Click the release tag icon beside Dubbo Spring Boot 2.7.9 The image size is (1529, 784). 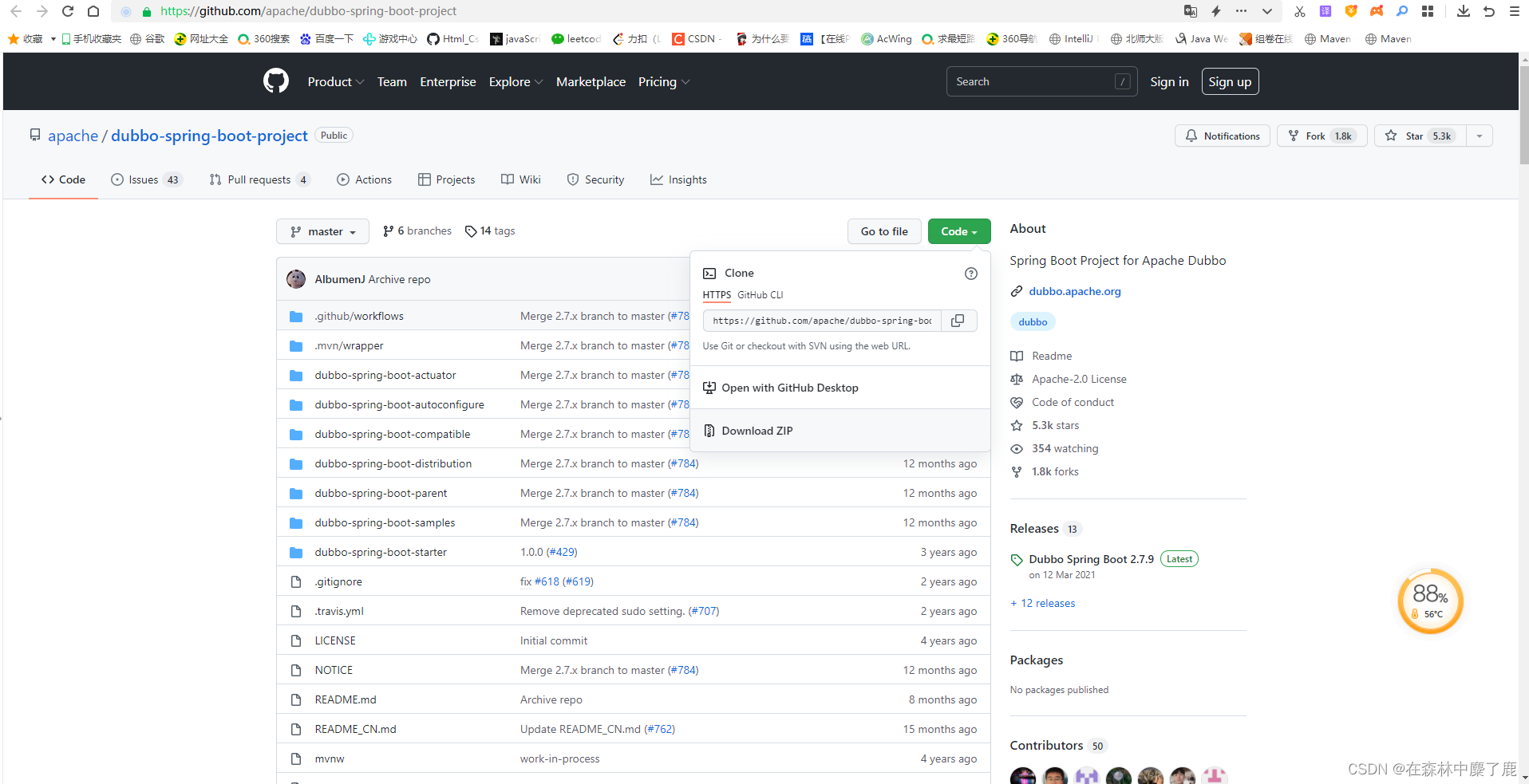coord(1017,560)
